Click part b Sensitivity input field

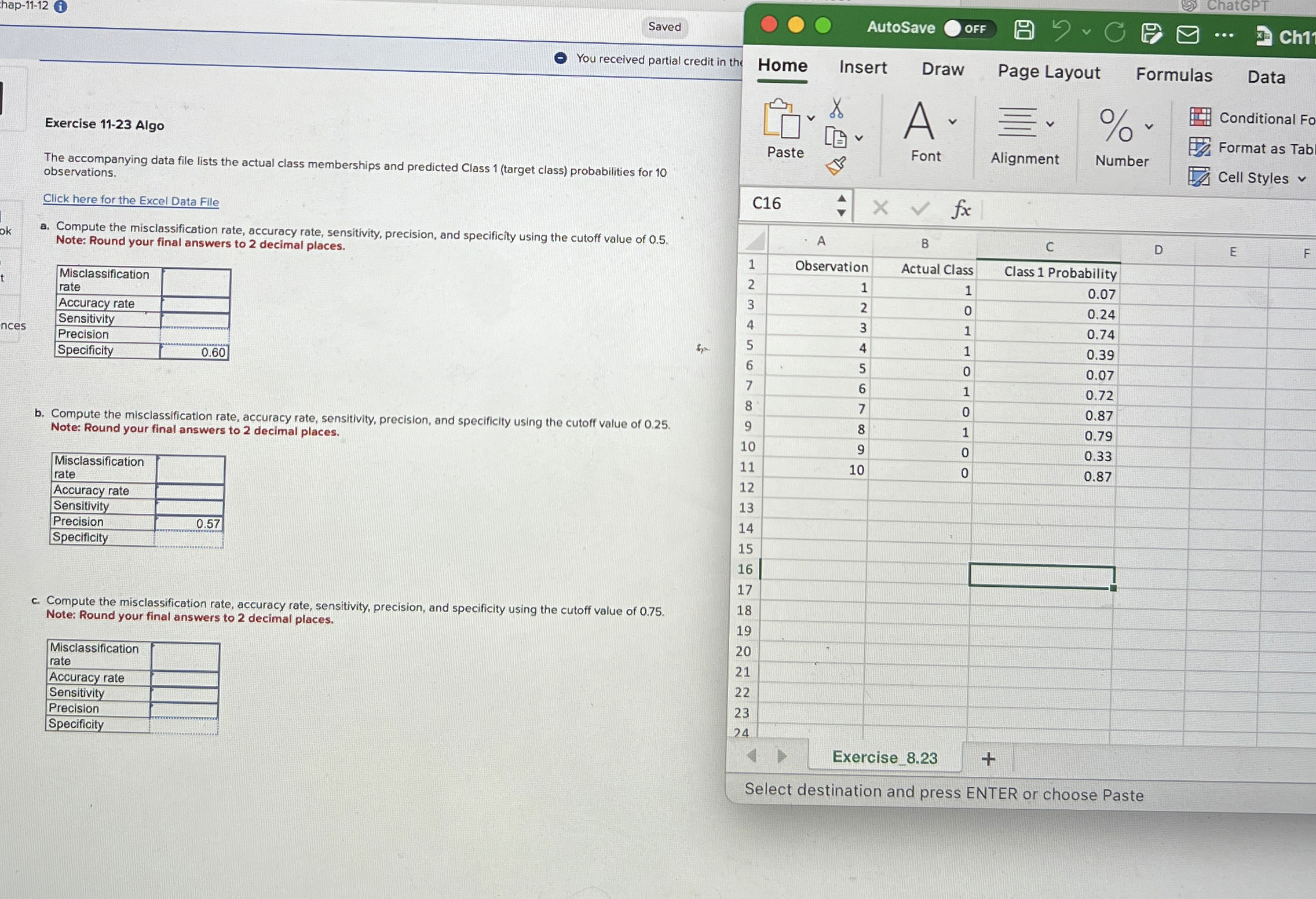click(190, 507)
